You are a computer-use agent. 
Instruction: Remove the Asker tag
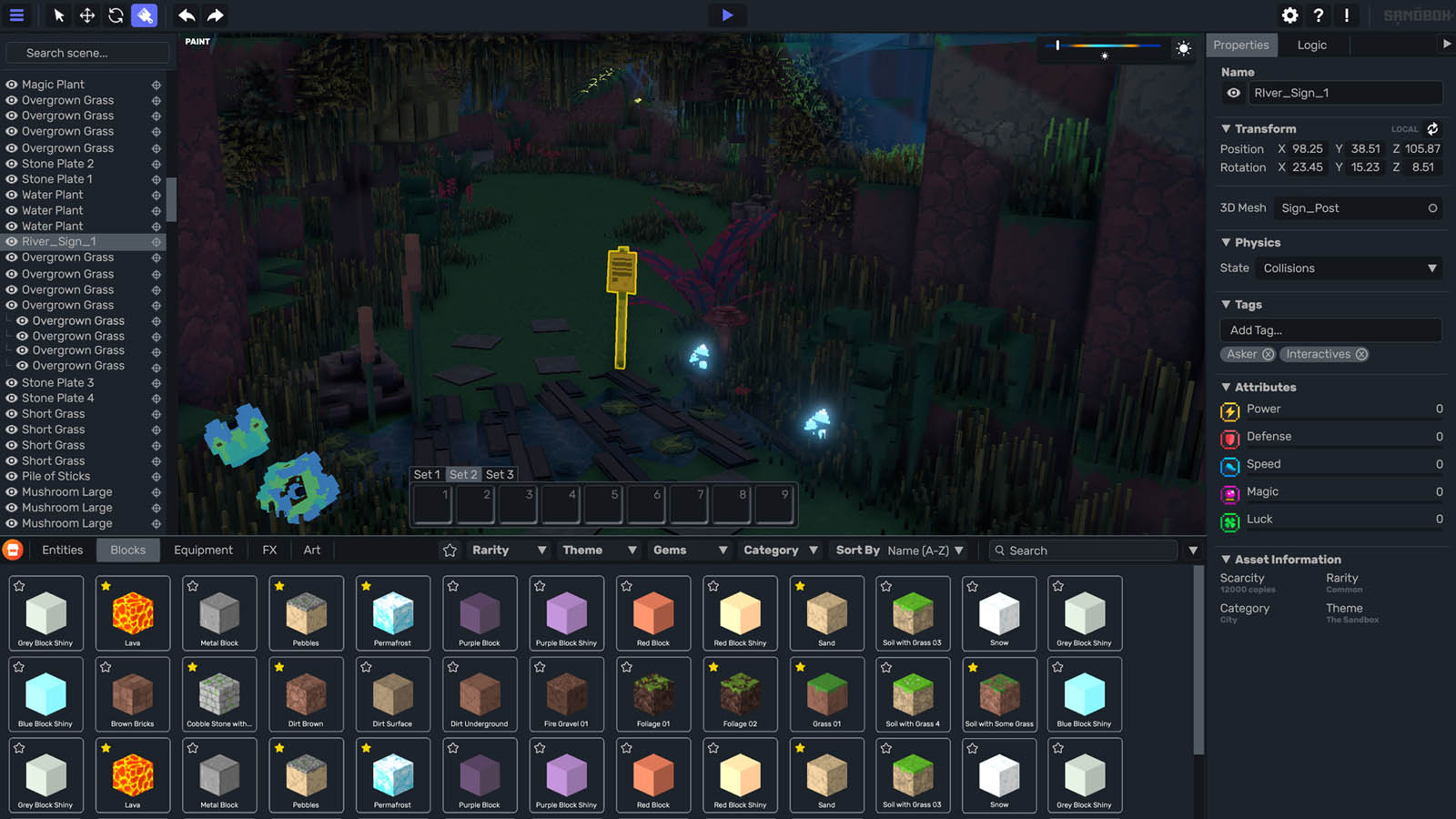(x=1269, y=354)
